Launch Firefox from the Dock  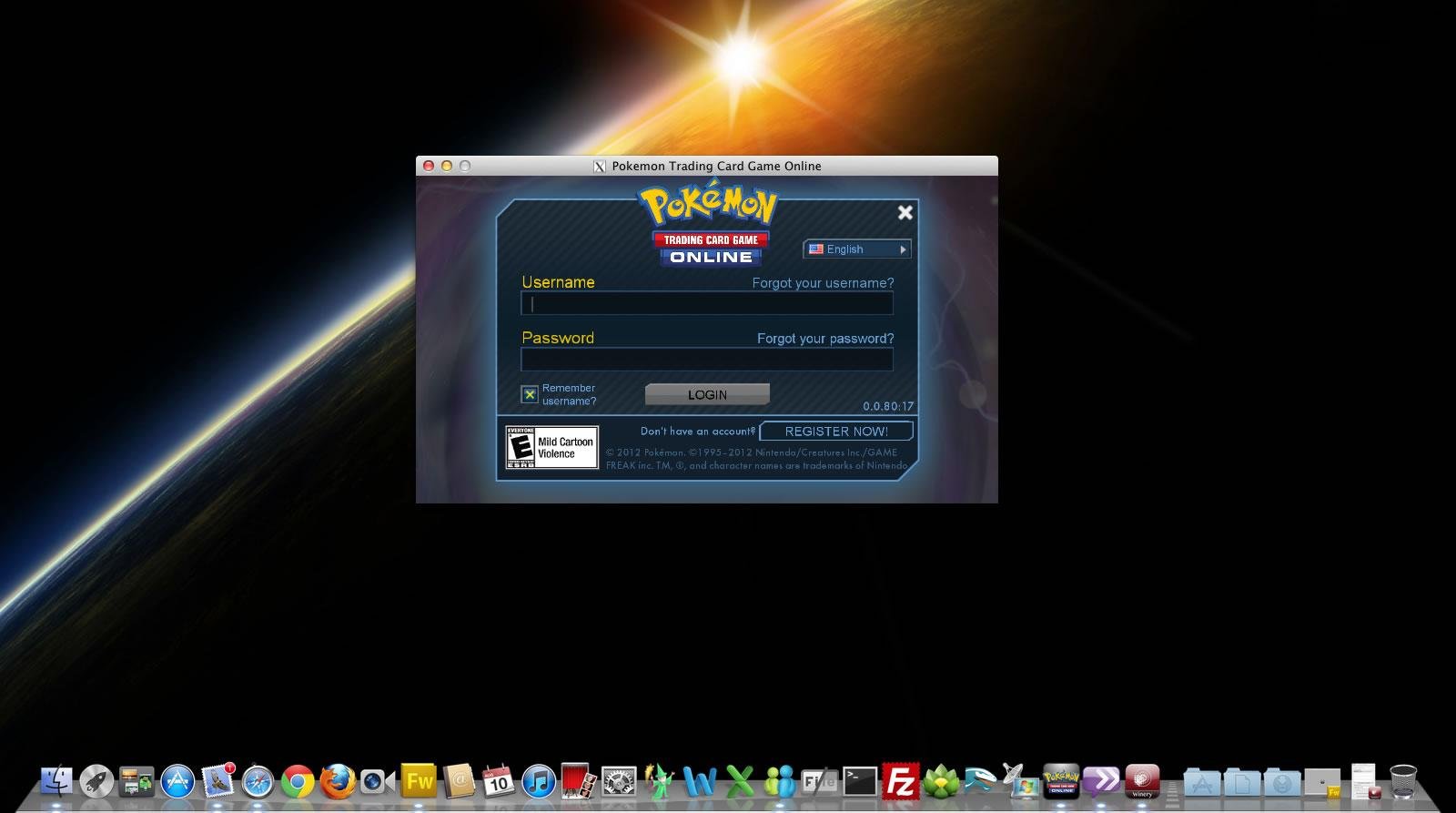tap(338, 781)
